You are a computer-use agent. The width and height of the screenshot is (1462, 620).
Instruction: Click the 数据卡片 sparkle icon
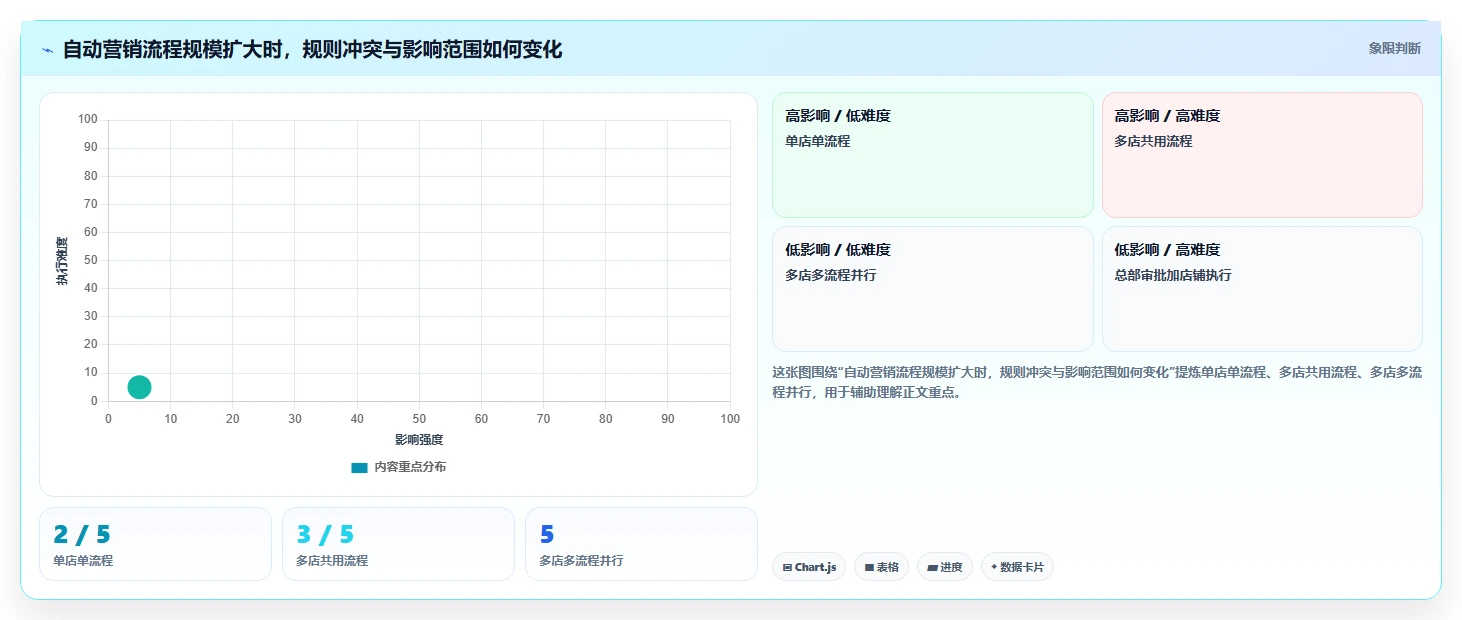click(x=994, y=568)
